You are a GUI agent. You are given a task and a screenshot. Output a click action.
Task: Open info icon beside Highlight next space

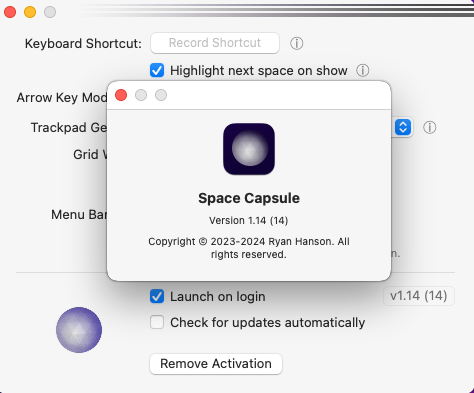pyautogui.click(x=362, y=70)
